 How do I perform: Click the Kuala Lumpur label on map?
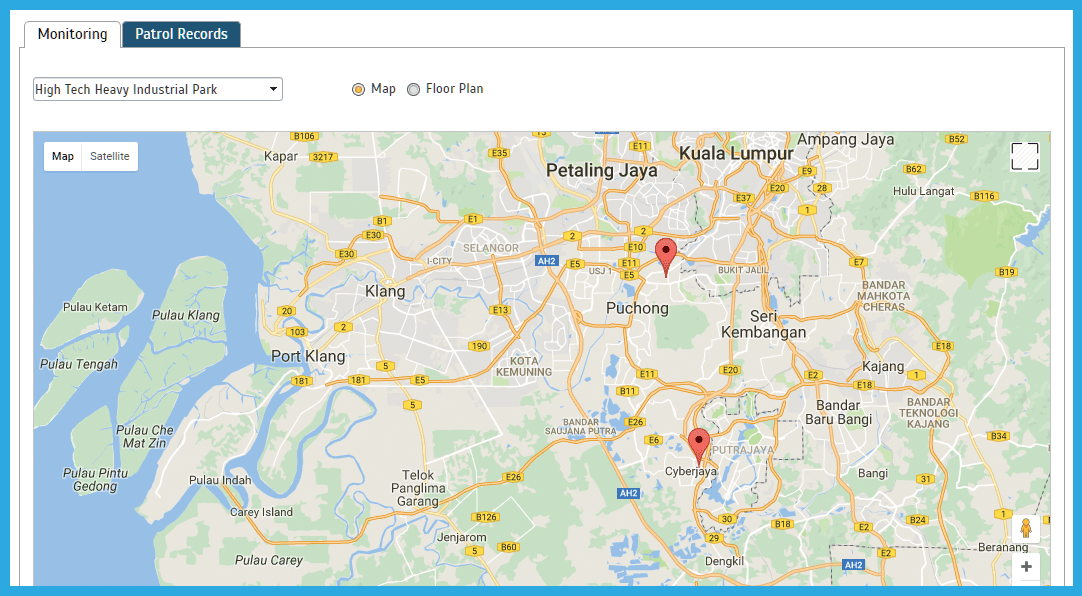[736, 153]
